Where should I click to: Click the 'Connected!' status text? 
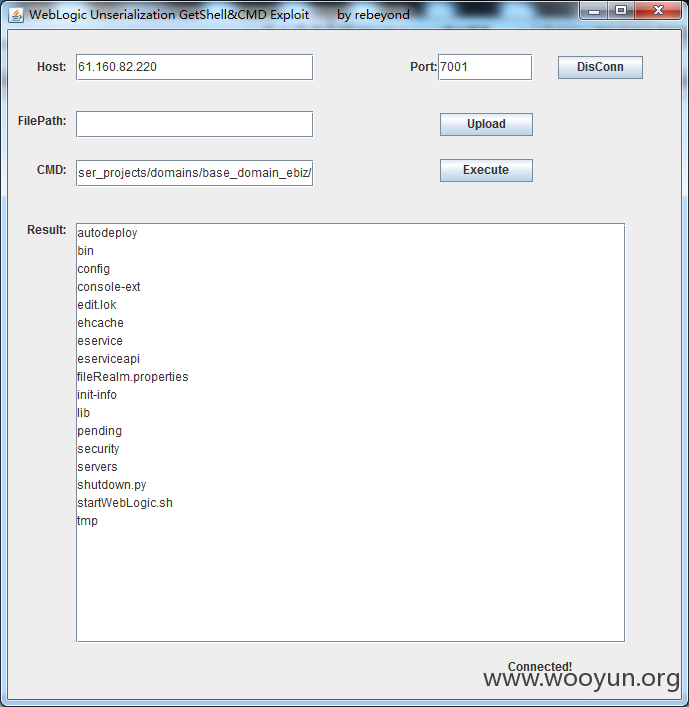(540, 666)
